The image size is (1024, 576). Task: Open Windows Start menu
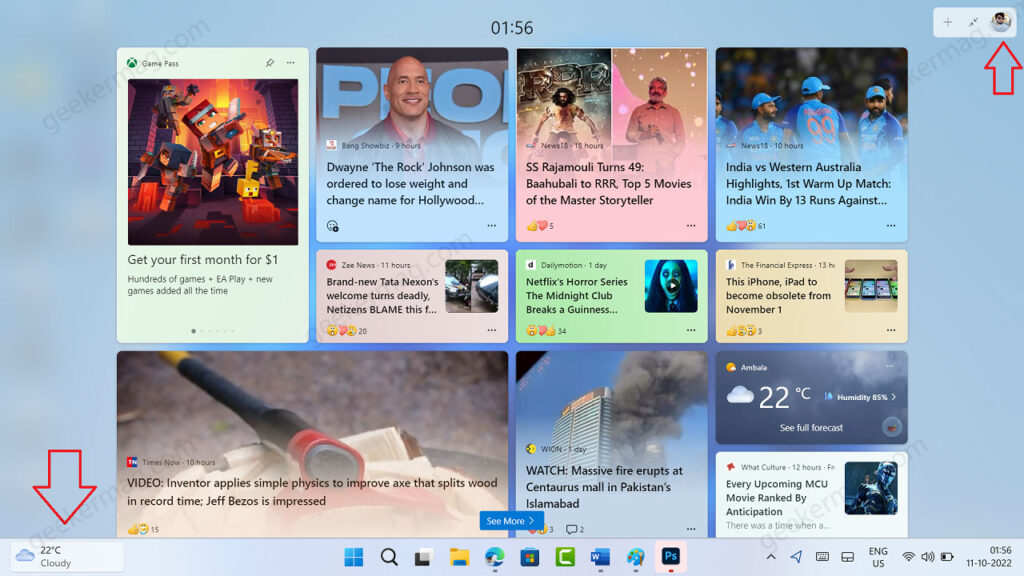click(353, 557)
